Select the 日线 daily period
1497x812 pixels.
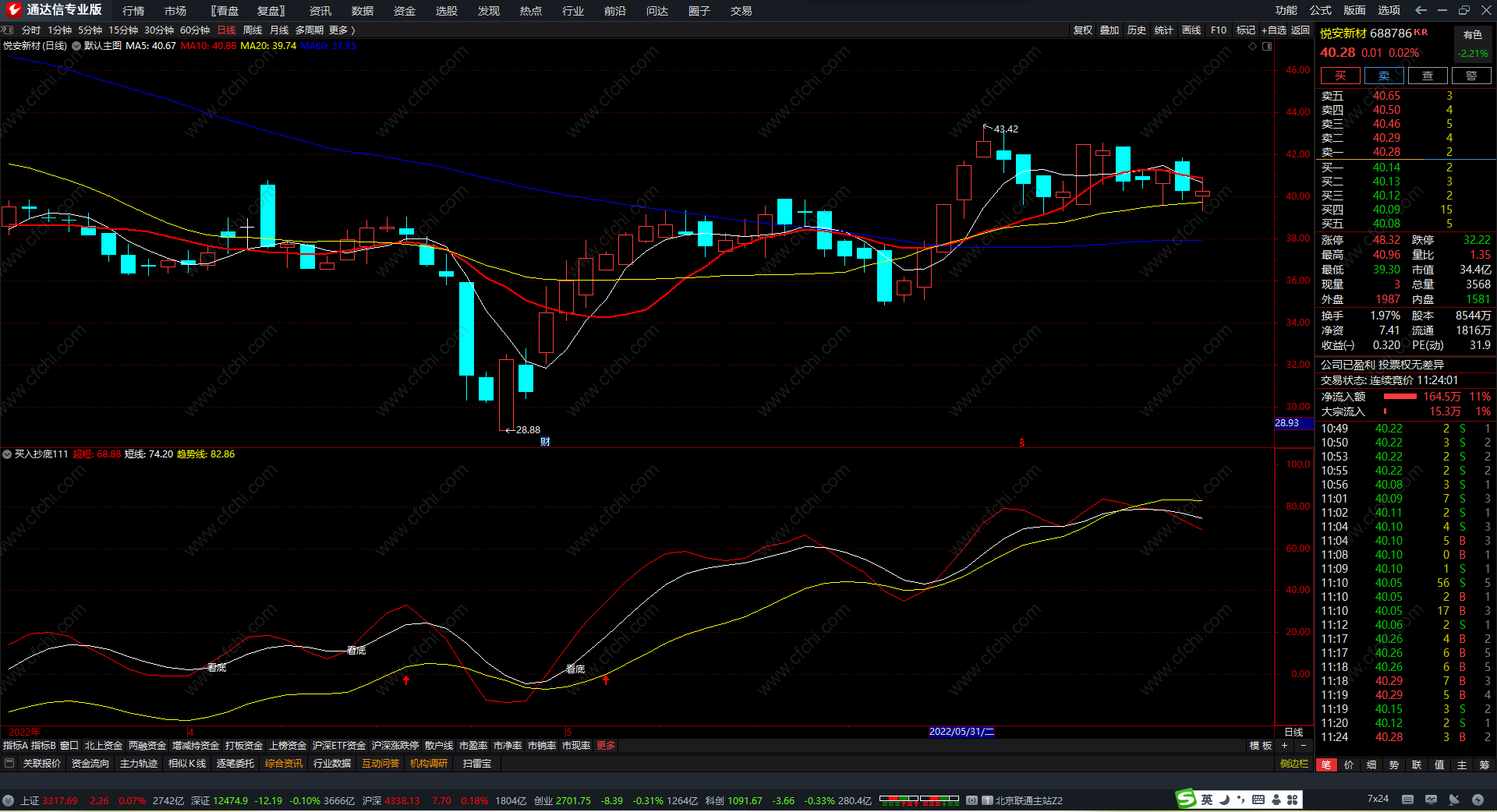click(x=226, y=30)
